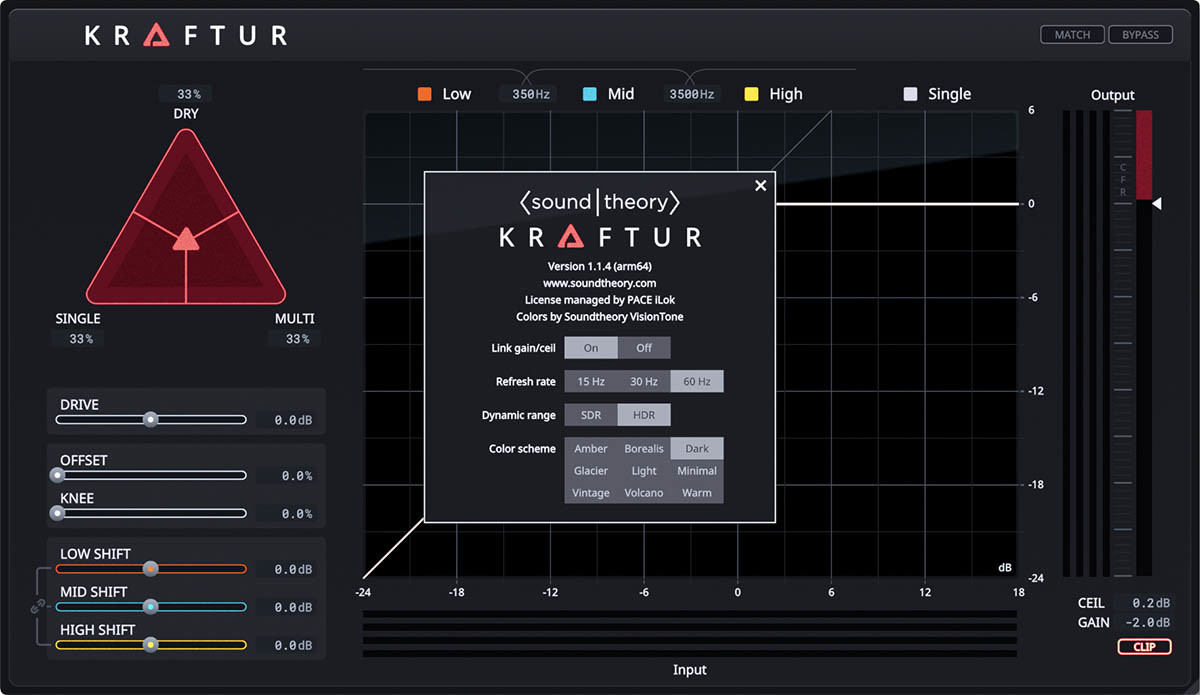This screenshot has width=1200, height=695.
Task: Click the white Single band square
Action: pyautogui.click(x=910, y=94)
